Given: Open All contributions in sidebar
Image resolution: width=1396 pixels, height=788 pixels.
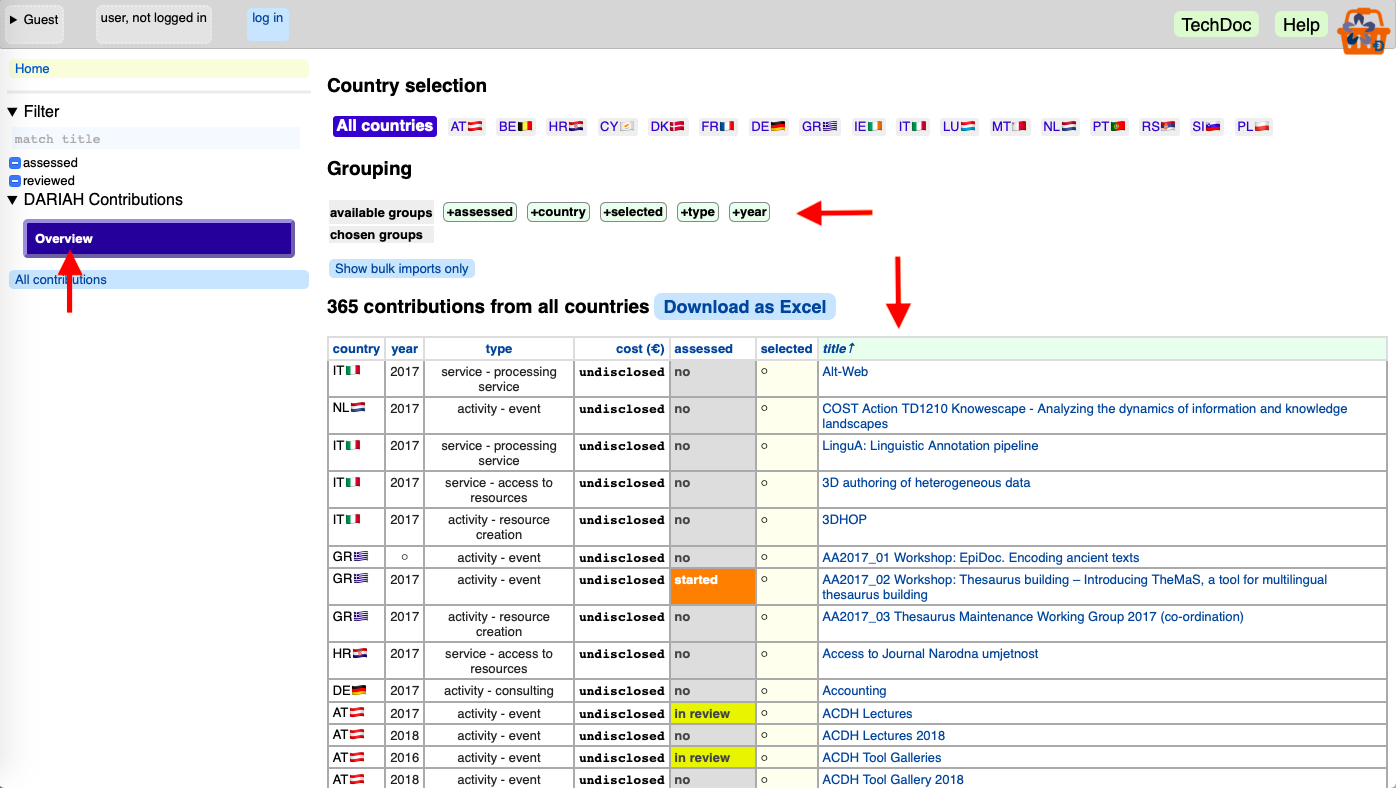Looking at the screenshot, I should click(x=159, y=280).
